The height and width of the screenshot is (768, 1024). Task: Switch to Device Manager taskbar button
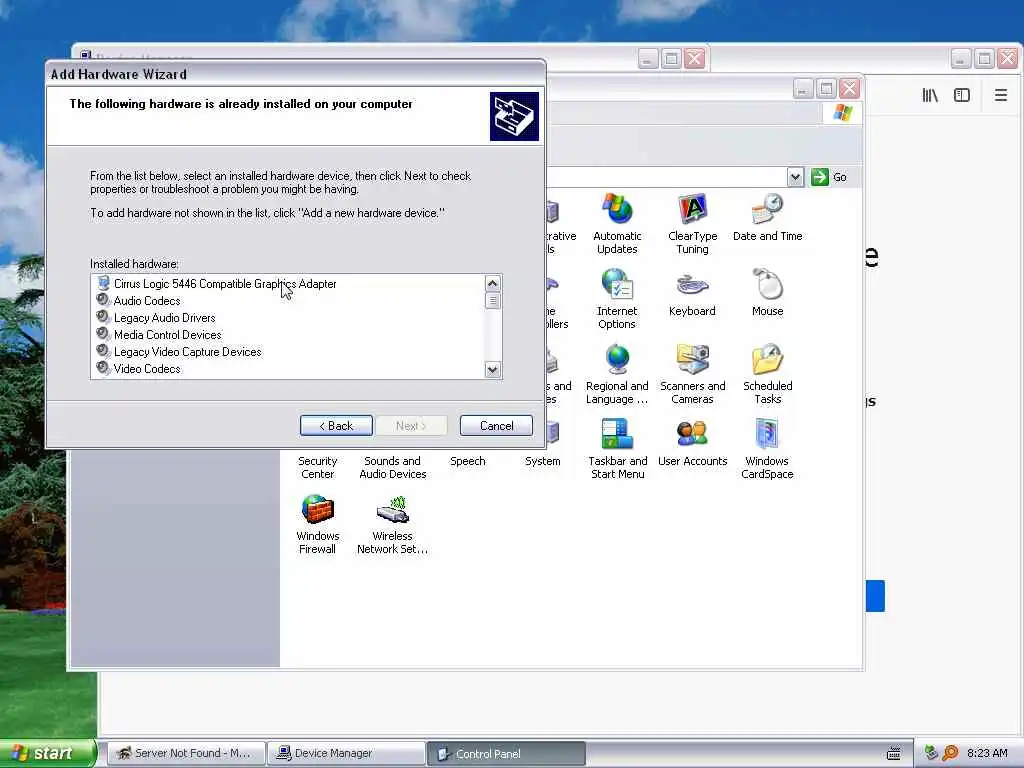coord(345,753)
